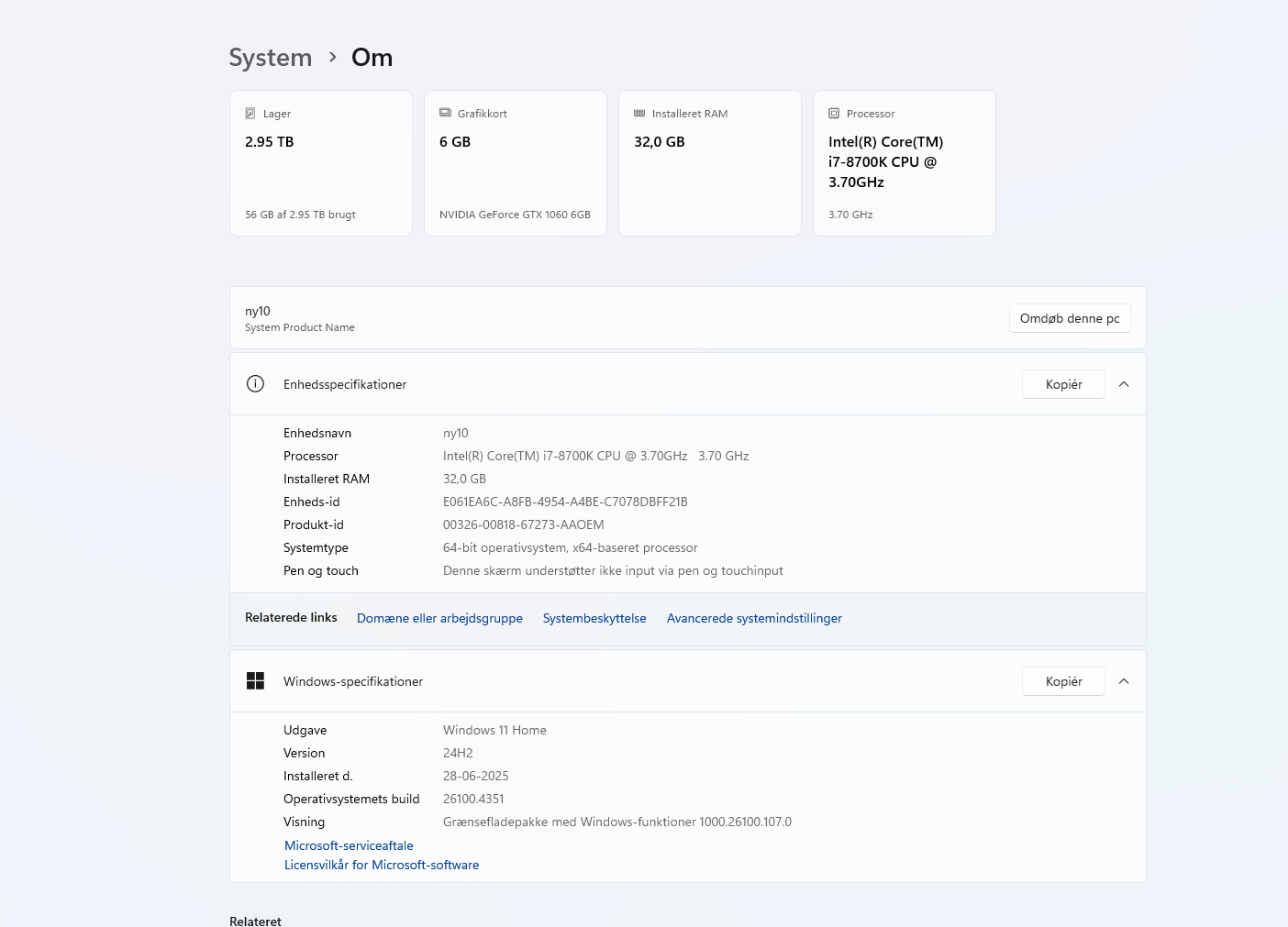
Task: Open the Grafikkort 6 GB card
Action: tap(516, 163)
